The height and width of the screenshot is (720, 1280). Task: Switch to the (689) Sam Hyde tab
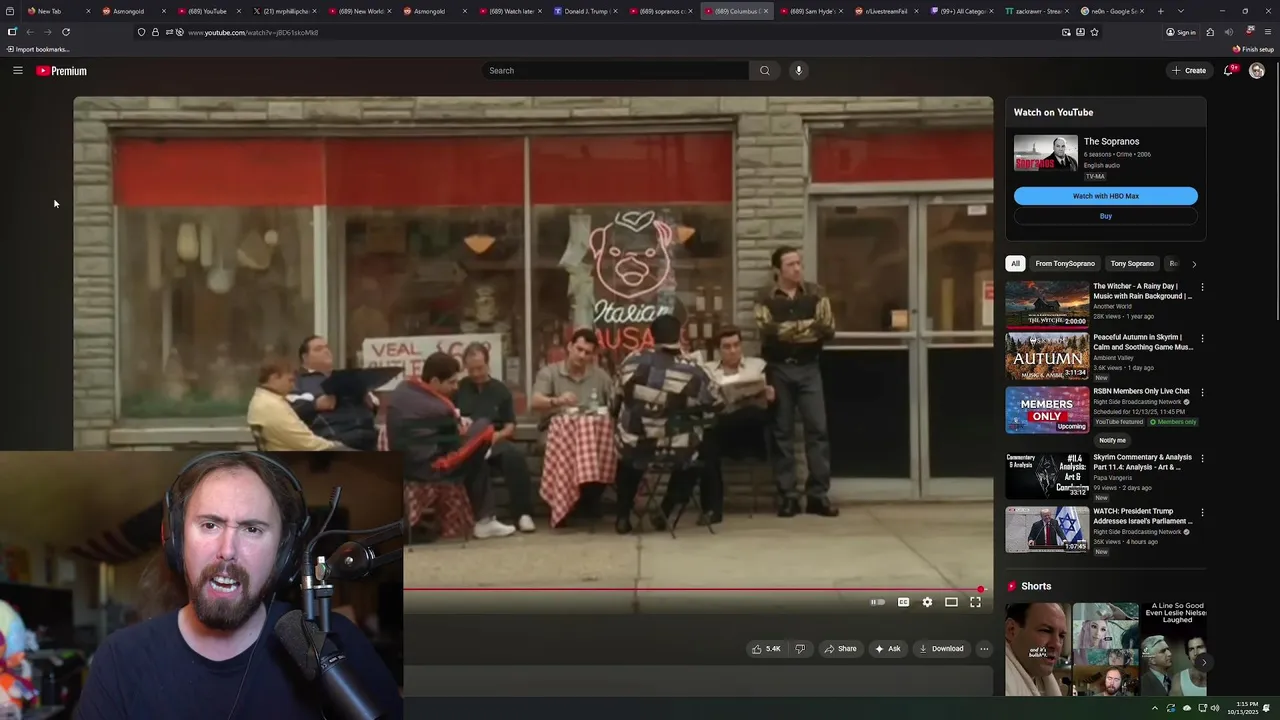point(812,11)
